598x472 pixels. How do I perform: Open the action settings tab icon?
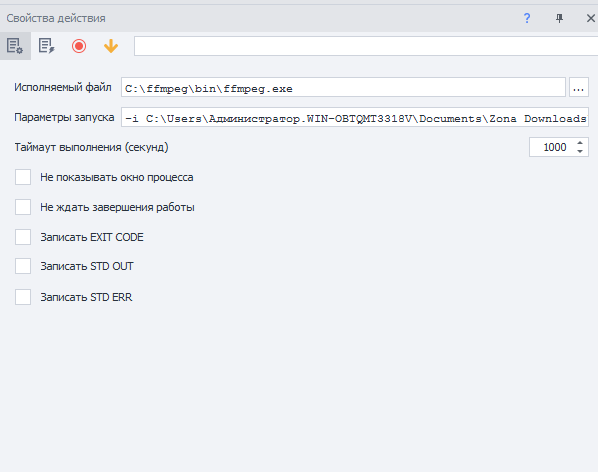click(x=15, y=46)
